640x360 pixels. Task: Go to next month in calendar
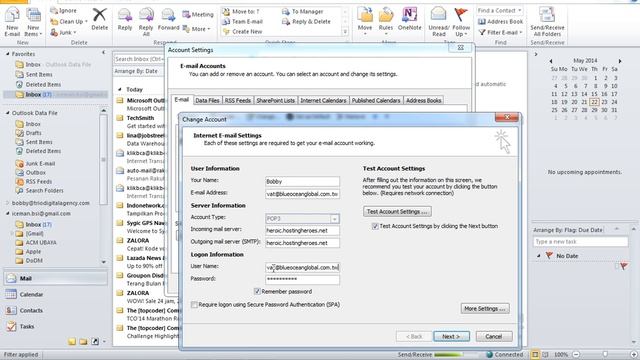tap(620, 61)
